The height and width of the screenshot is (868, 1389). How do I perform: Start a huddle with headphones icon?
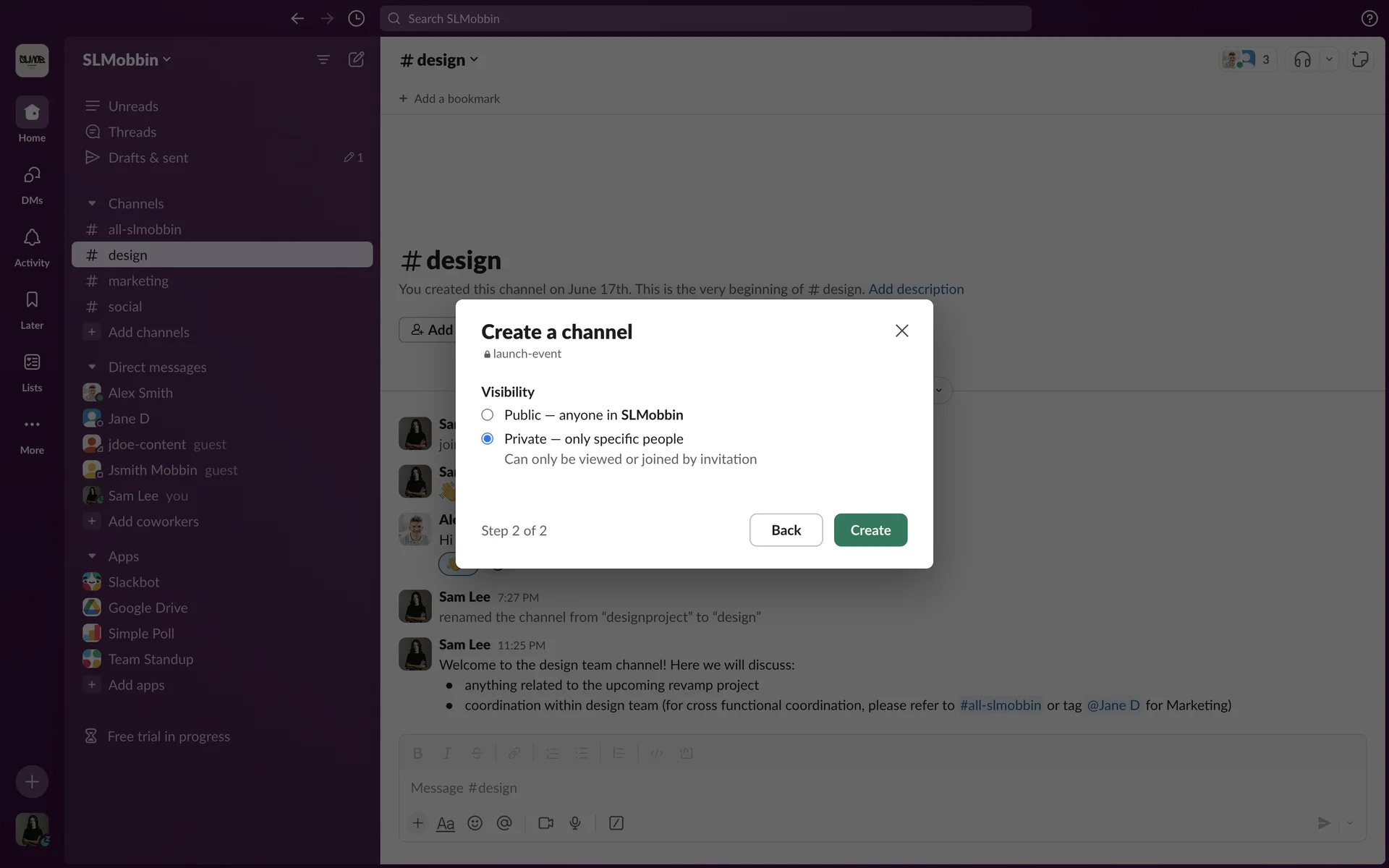point(1302,59)
